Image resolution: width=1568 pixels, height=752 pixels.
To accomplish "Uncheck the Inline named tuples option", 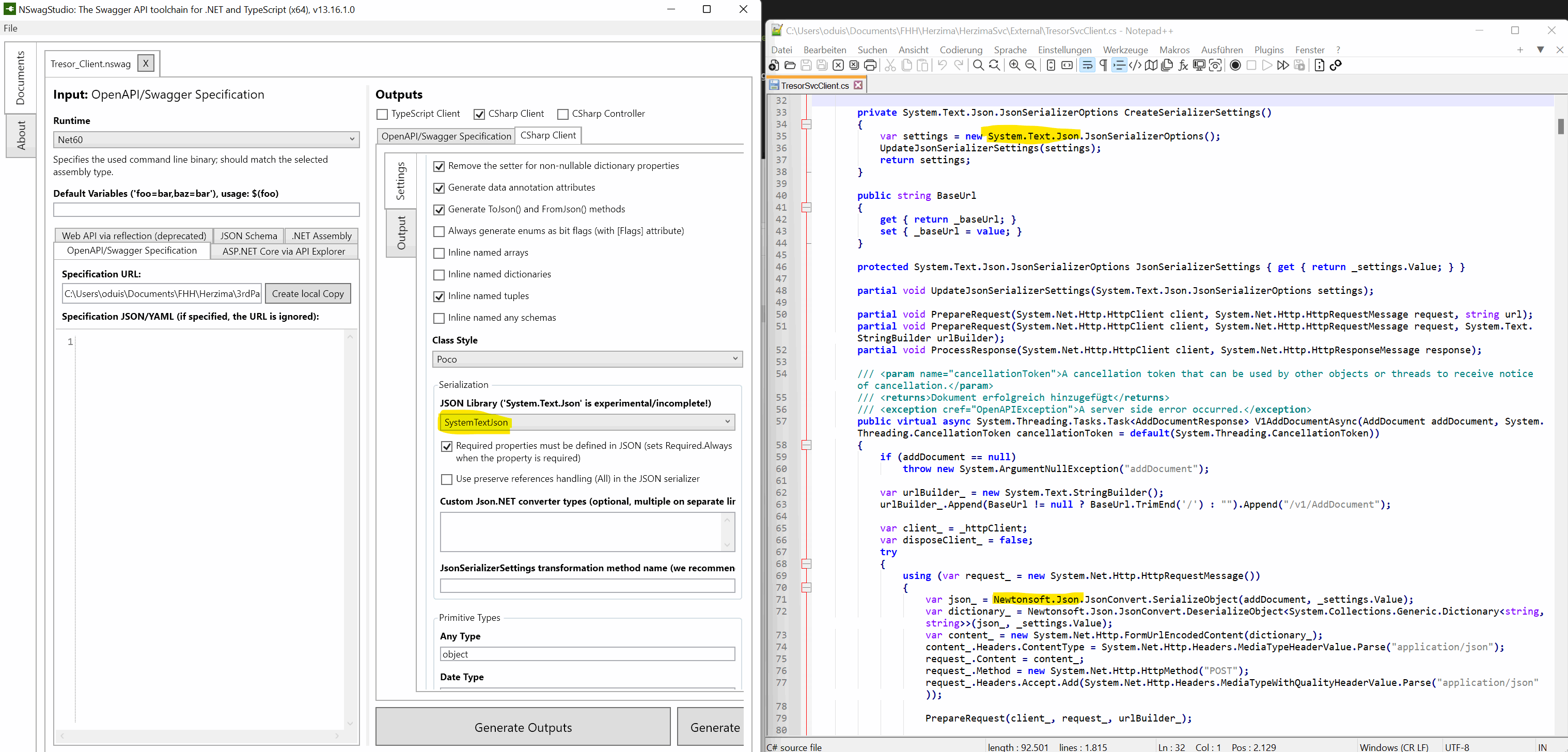I will 440,296.
